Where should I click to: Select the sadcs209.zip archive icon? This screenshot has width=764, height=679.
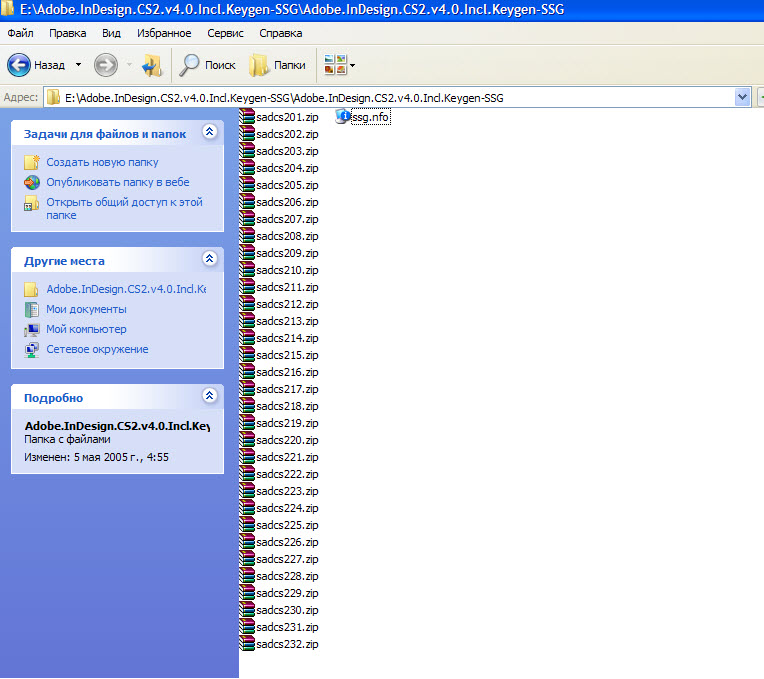247,253
